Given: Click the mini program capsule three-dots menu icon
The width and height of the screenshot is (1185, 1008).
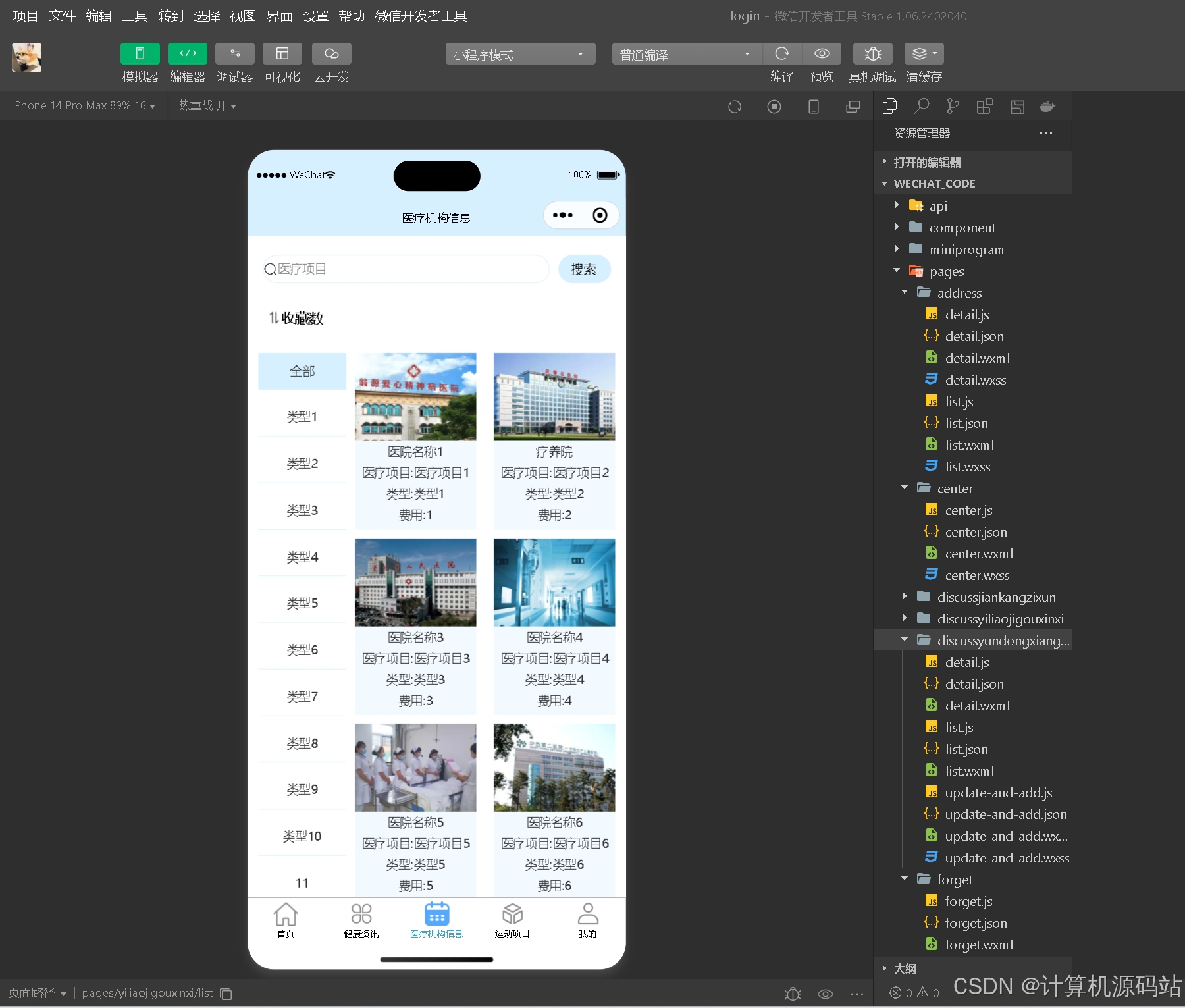Looking at the screenshot, I should [x=563, y=215].
